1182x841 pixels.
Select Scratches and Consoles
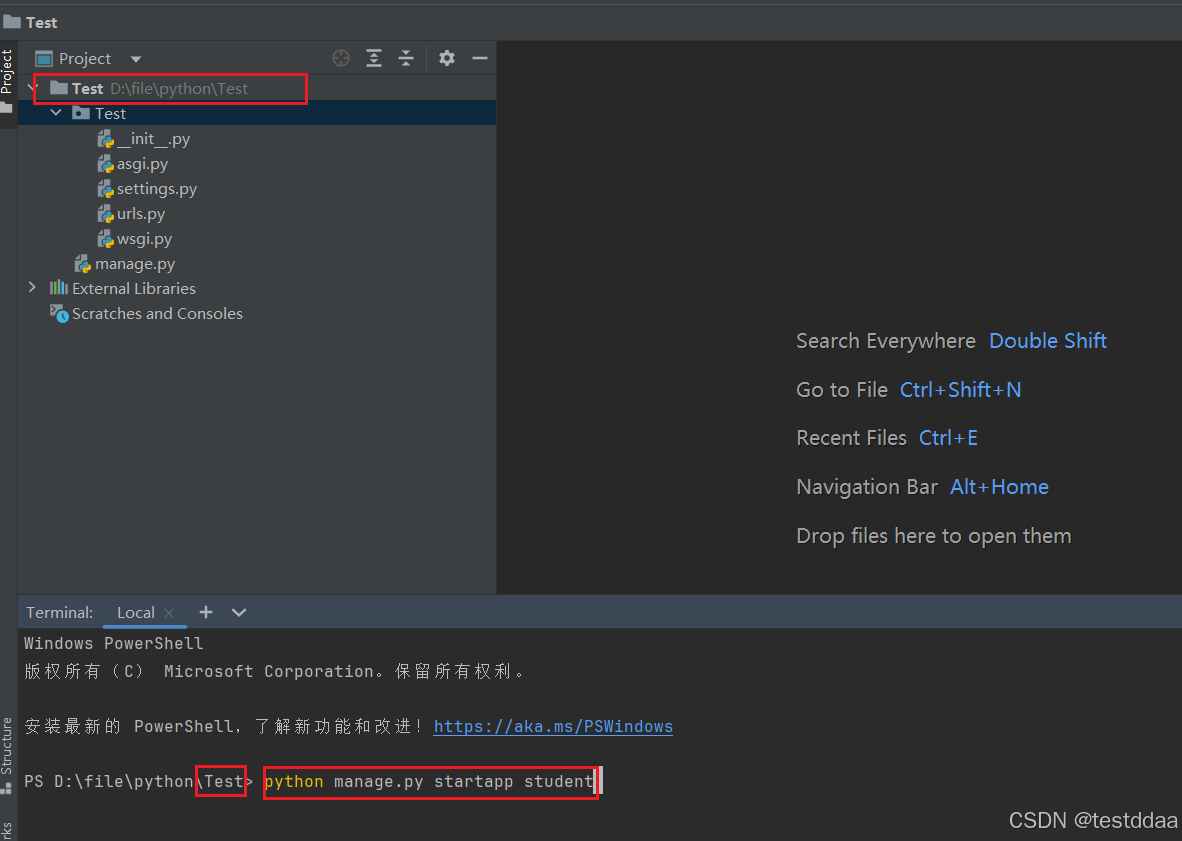click(156, 313)
